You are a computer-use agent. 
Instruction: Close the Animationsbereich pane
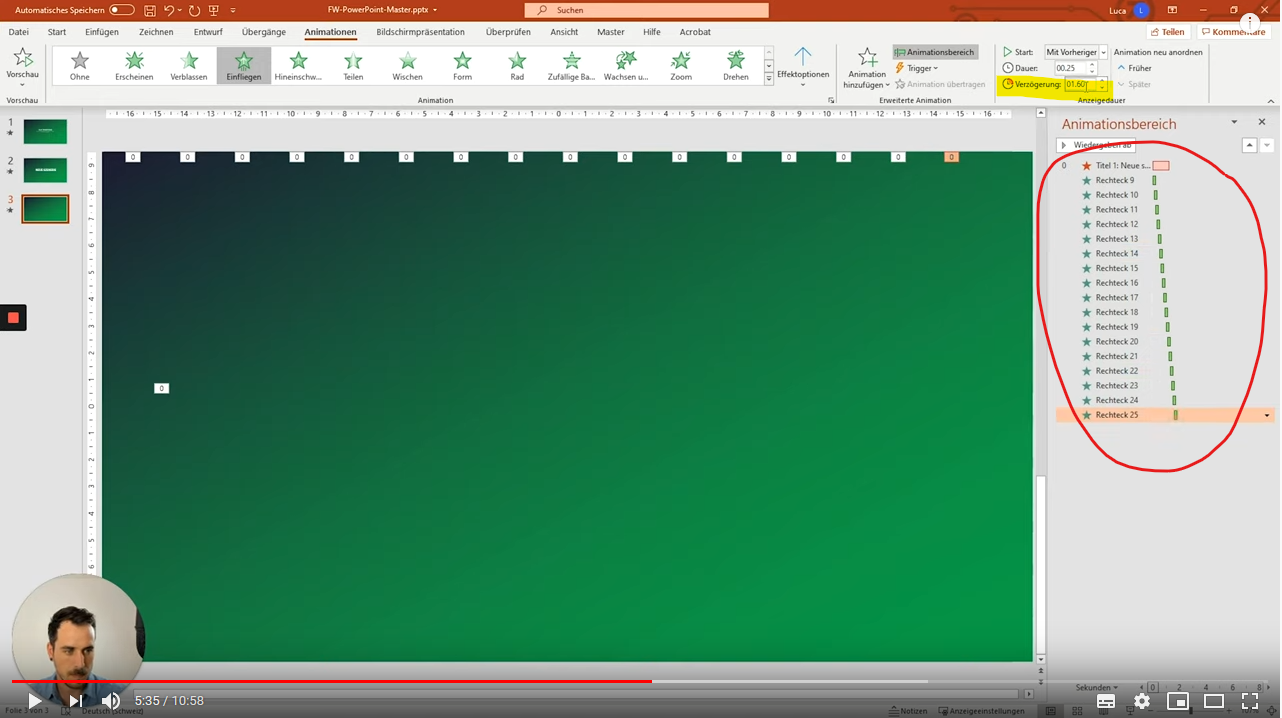point(1261,122)
